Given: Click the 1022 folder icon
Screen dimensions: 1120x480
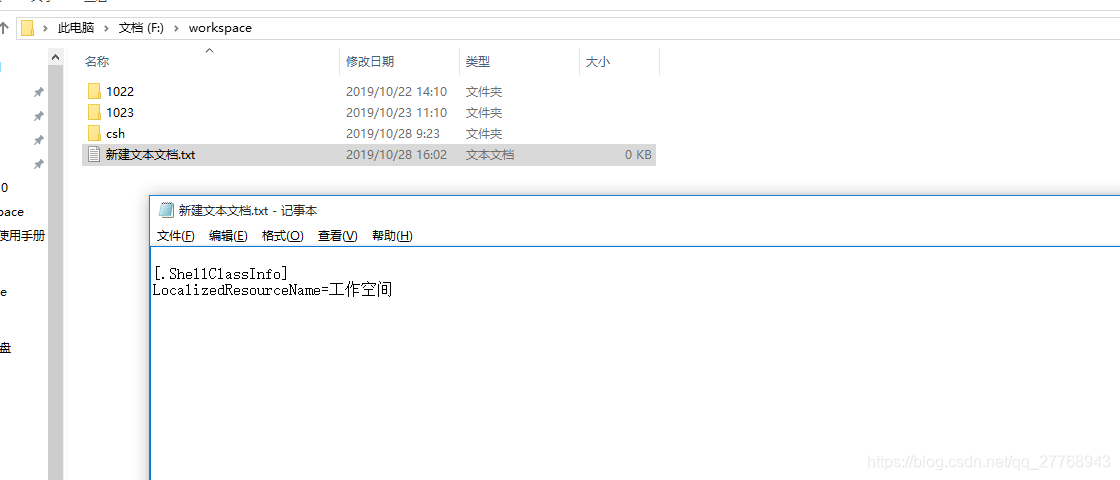Looking at the screenshot, I should click(x=94, y=91).
